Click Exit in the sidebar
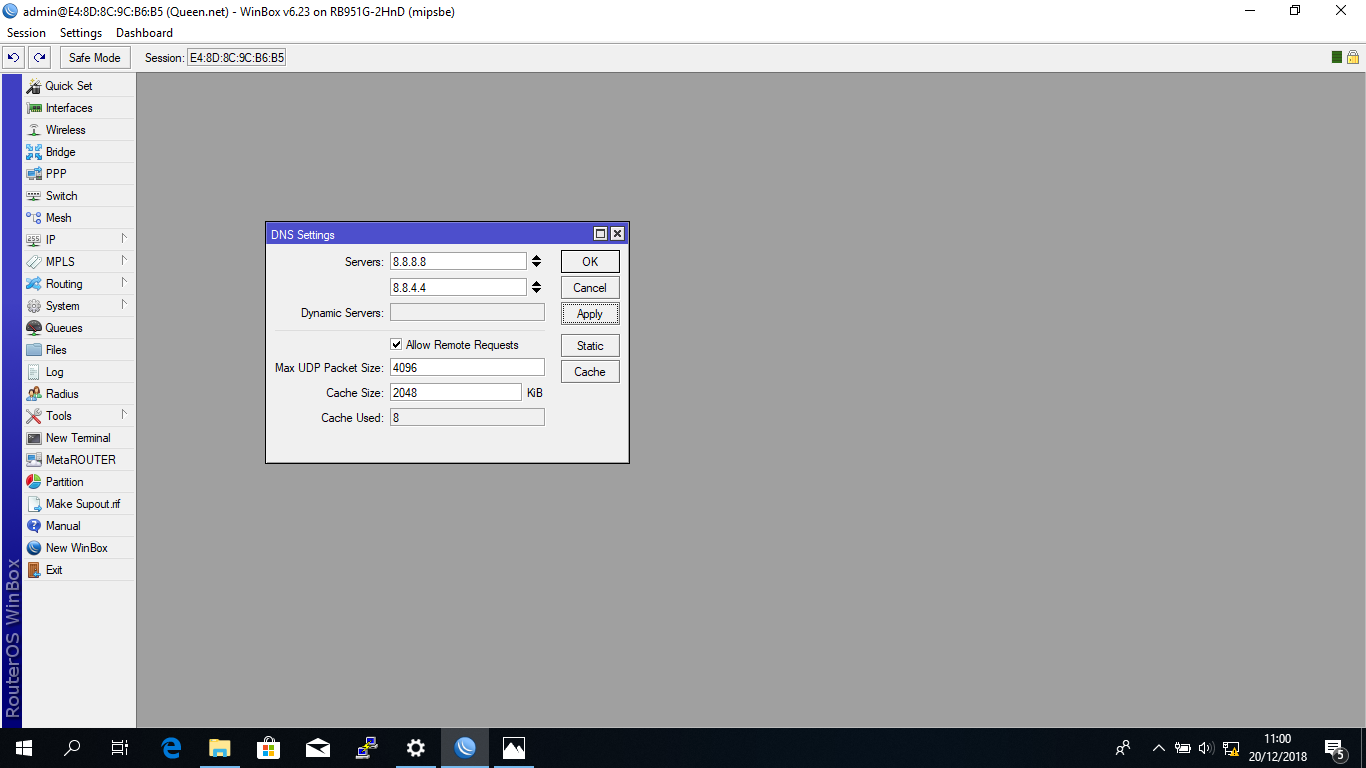Image resolution: width=1366 pixels, height=768 pixels. pos(79,570)
